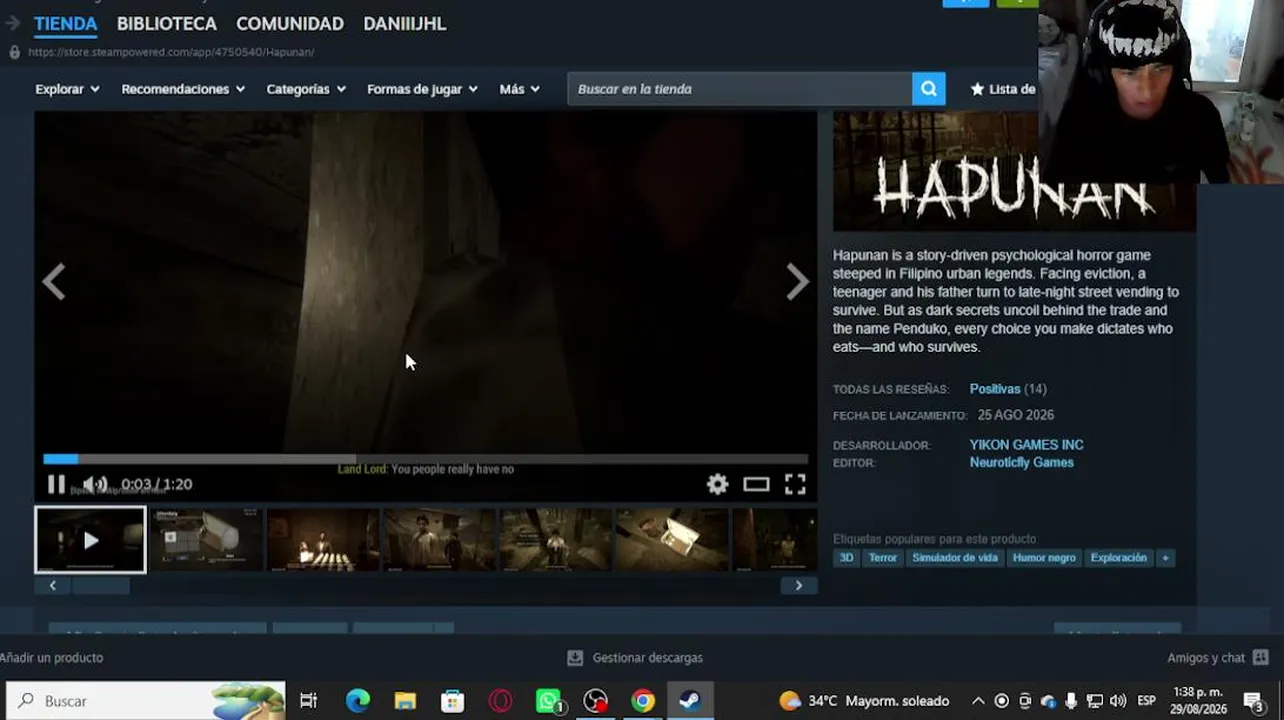Open 'Gestionar descargas'
Screen dimensions: 1284x720
pyautogui.click(x=635, y=658)
